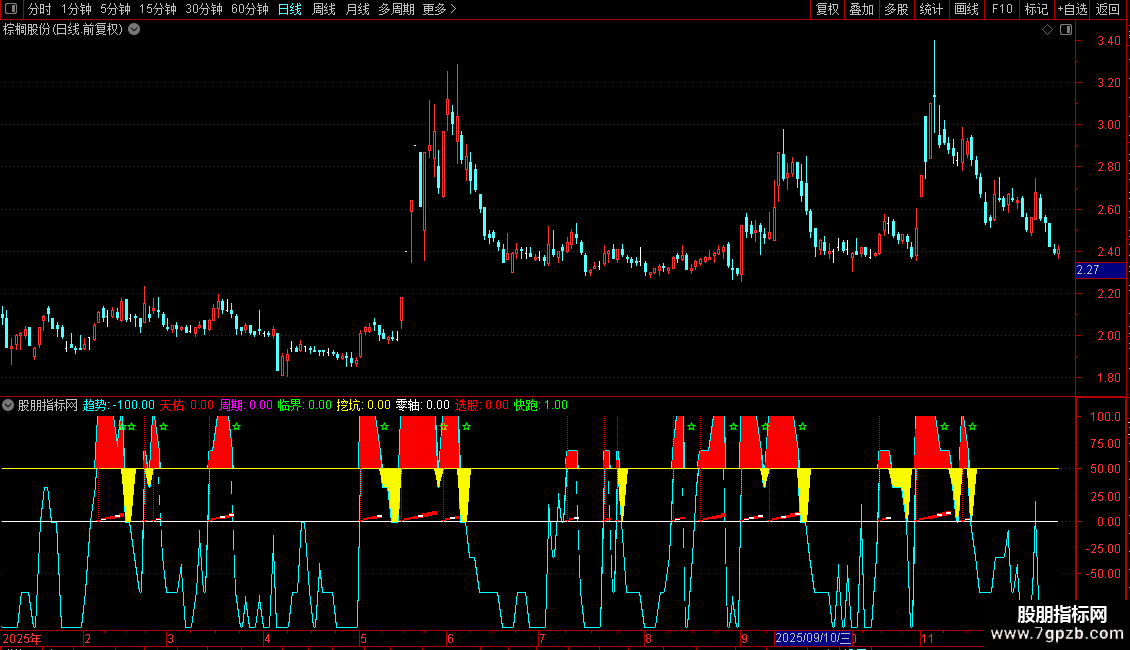
Task: Open the 多周期 multi-period view
Action: coord(396,9)
